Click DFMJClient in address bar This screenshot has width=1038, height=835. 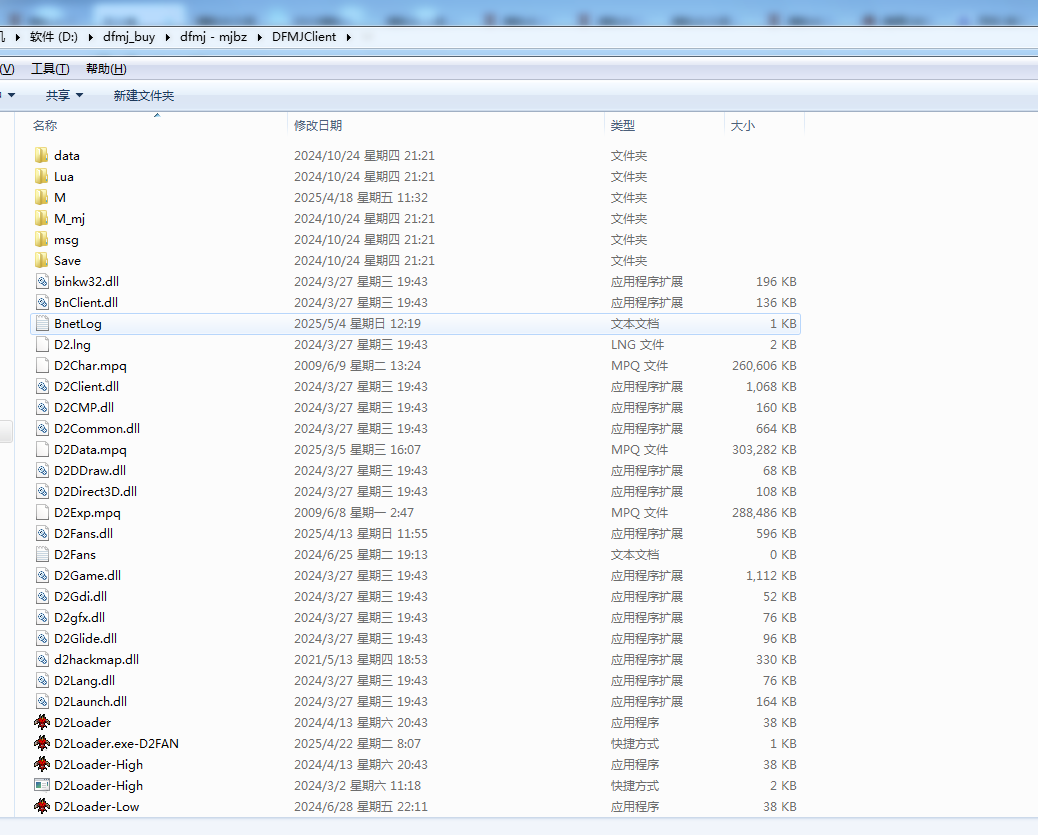(304, 37)
